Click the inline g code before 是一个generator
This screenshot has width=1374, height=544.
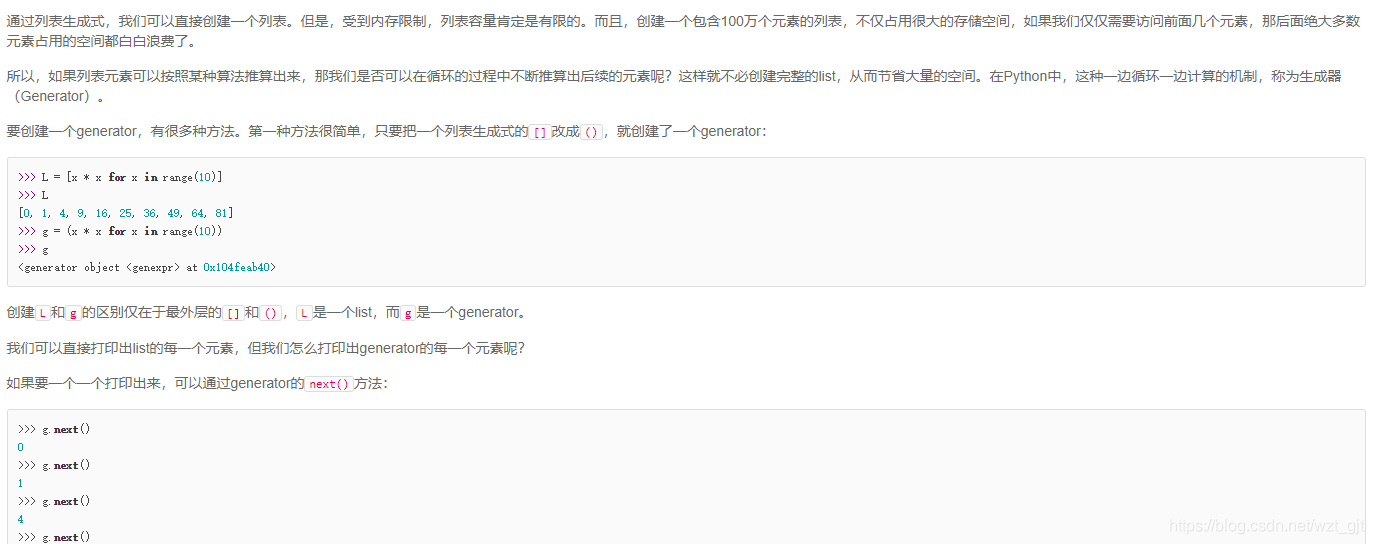tap(407, 313)
